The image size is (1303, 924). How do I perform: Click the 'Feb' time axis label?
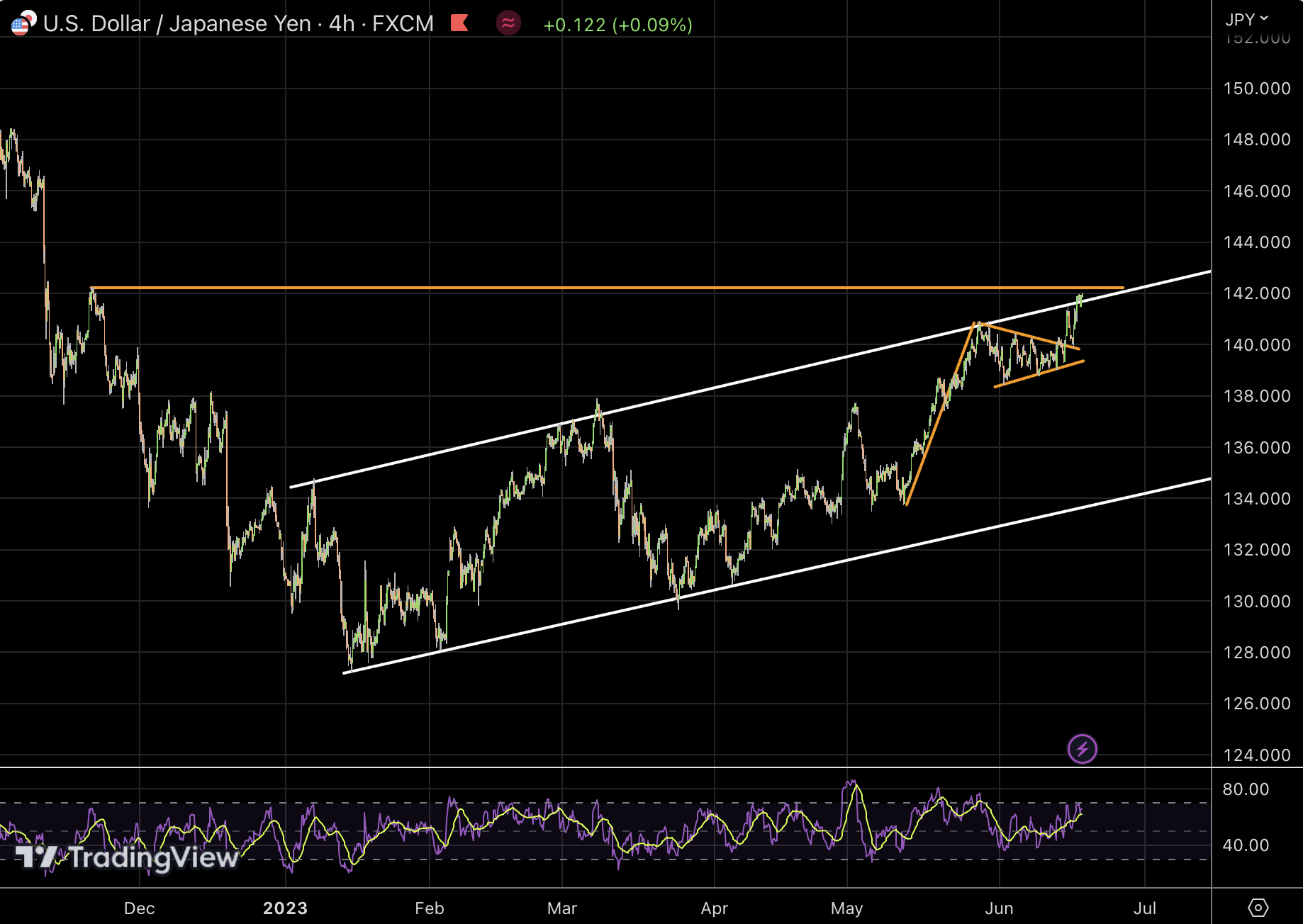pyautogui.click(x=429, y=908)
